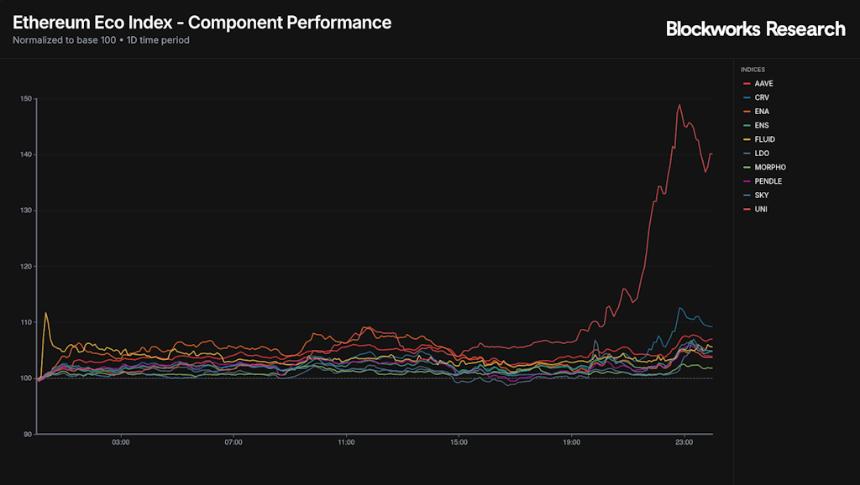This screenshot has width=860, height=485.
Task: Click the 23:00 x-axis time label
Action: pyautogui.click(x=684, y=442)
